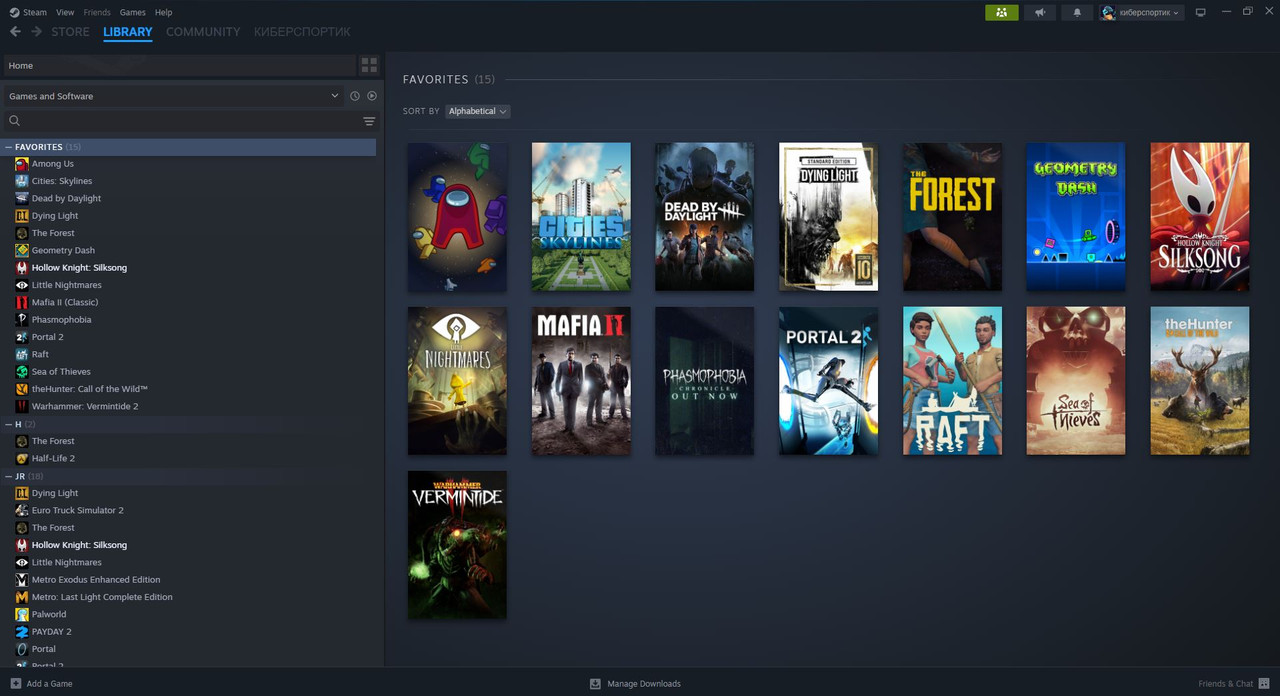Select Little Nightmares under FAVORITES

(x=66, y=285)
